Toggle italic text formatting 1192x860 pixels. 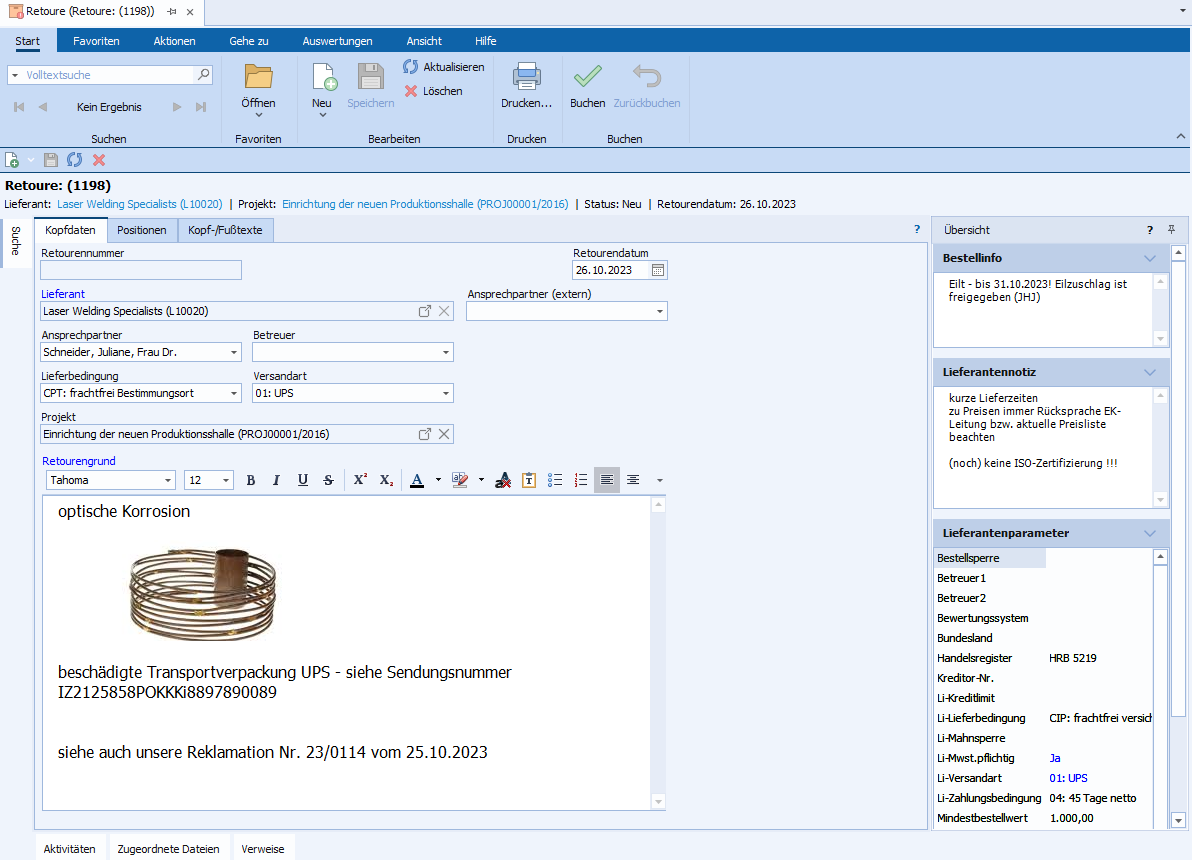pyautogui.click(x=276, y=480)
